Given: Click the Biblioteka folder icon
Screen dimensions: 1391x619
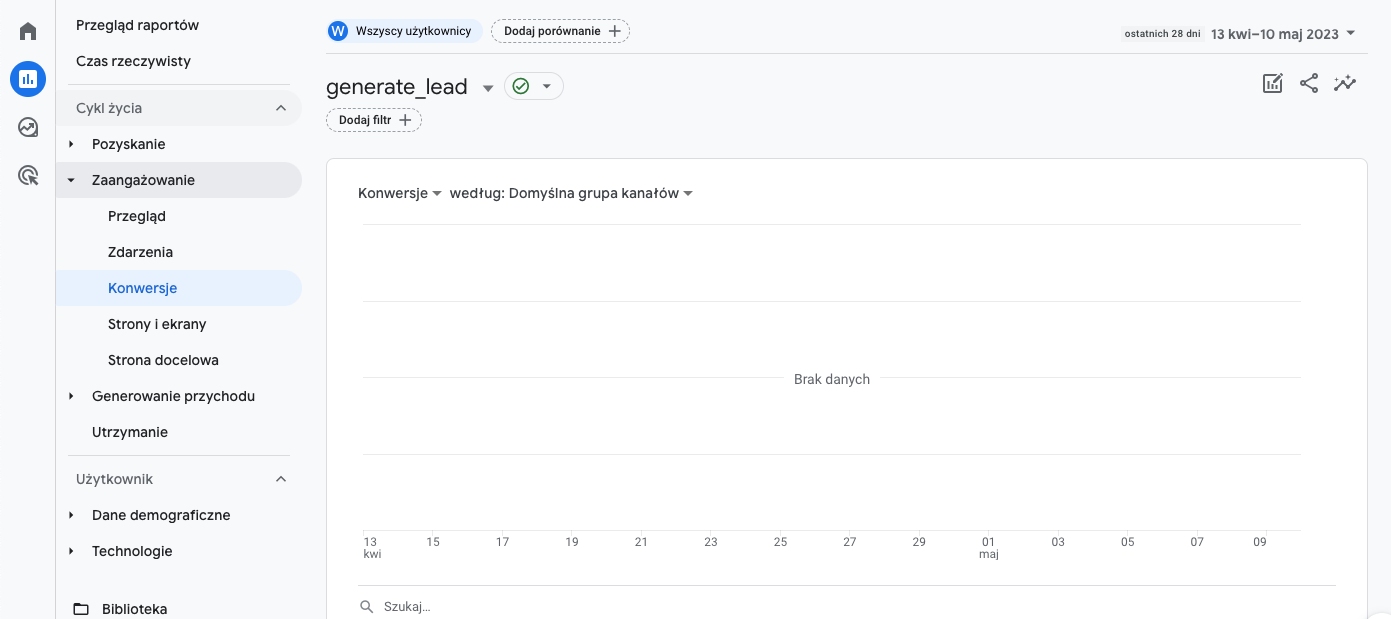Looking at the screenshot, I should (x=81, y=608).
